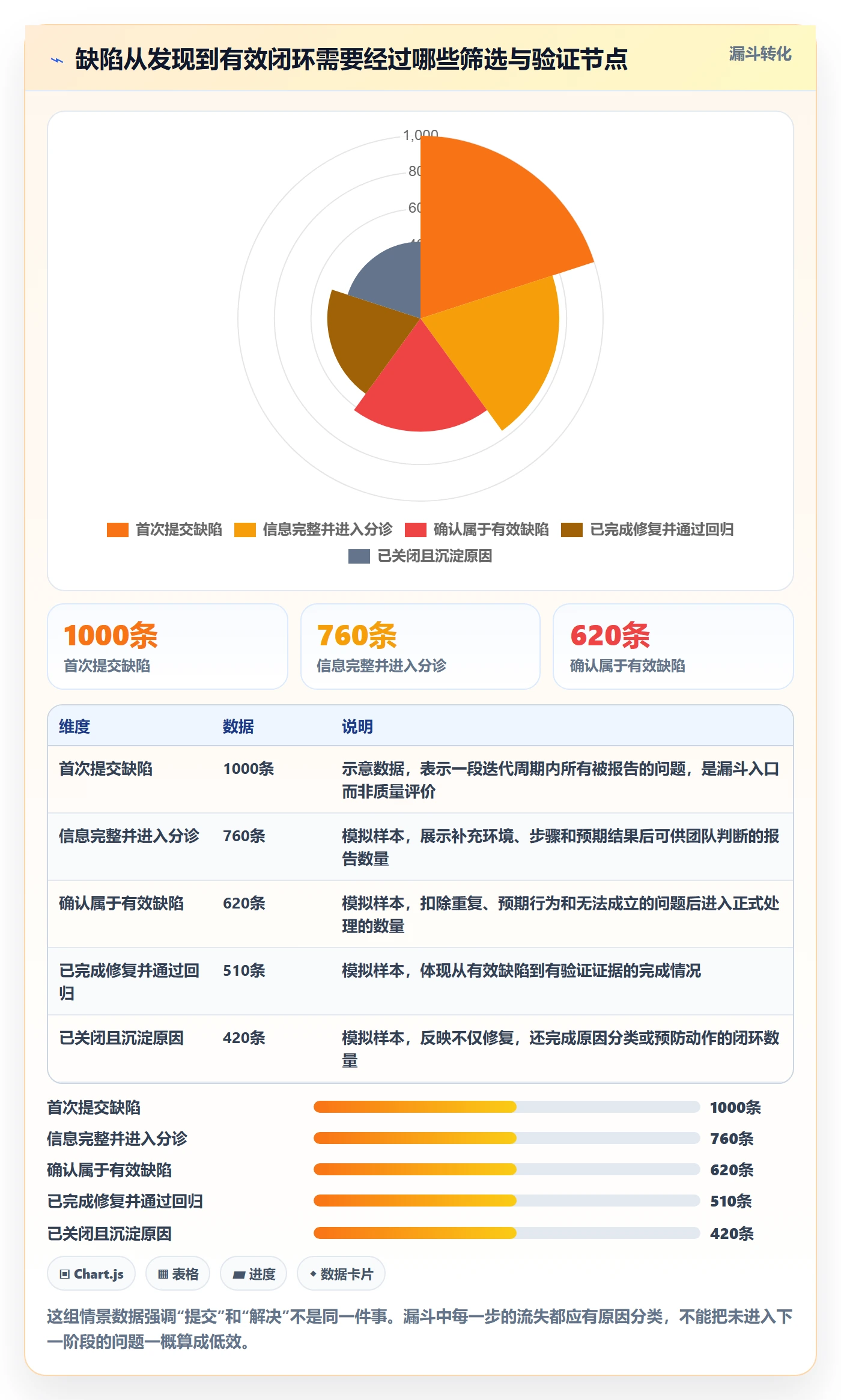Open the 760条 data card
The width and height of the screenshot is (841, 1400).
point(421,647)
